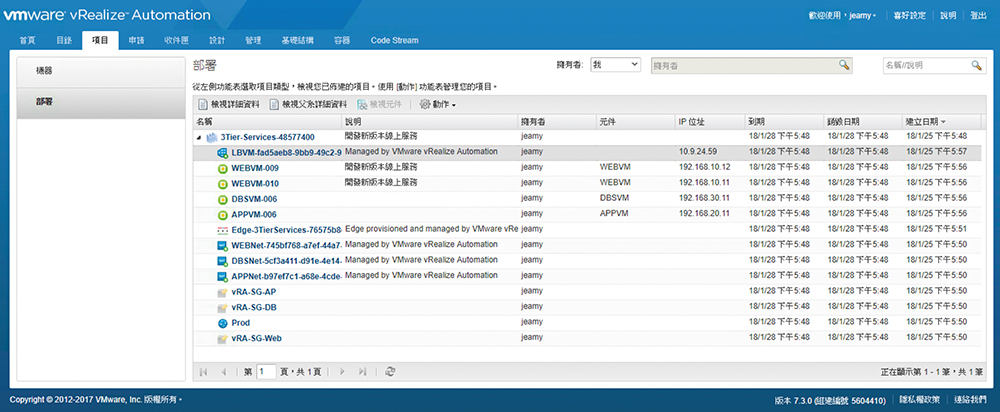Click the 3Tier-Services deployment icon
The height and width of the screenshot is (412, 1000).
point(211,137)
